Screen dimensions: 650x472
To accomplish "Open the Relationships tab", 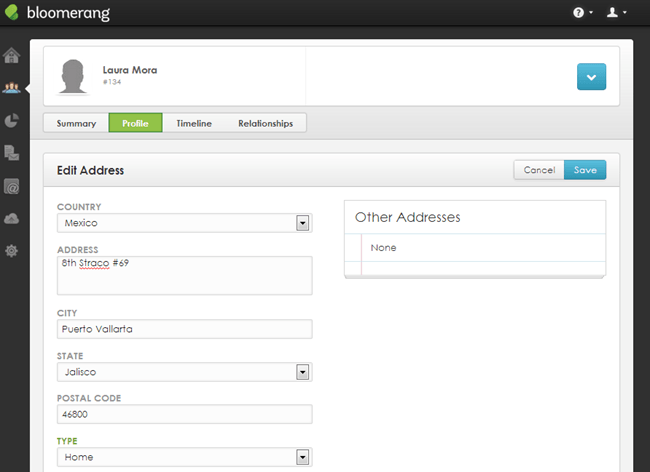I will [266, 123].
